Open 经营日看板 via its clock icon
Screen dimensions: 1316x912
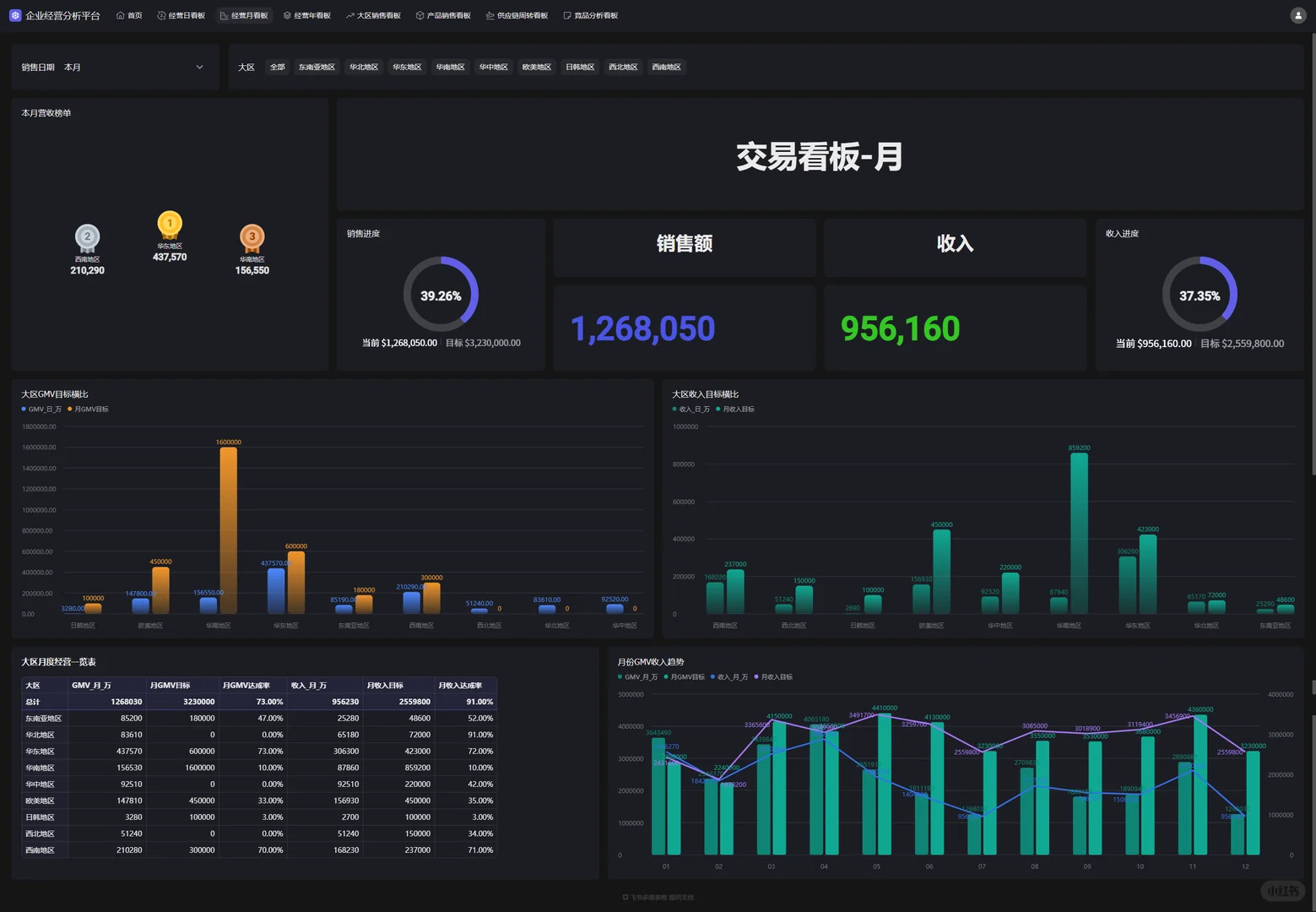tap(161, 15)
